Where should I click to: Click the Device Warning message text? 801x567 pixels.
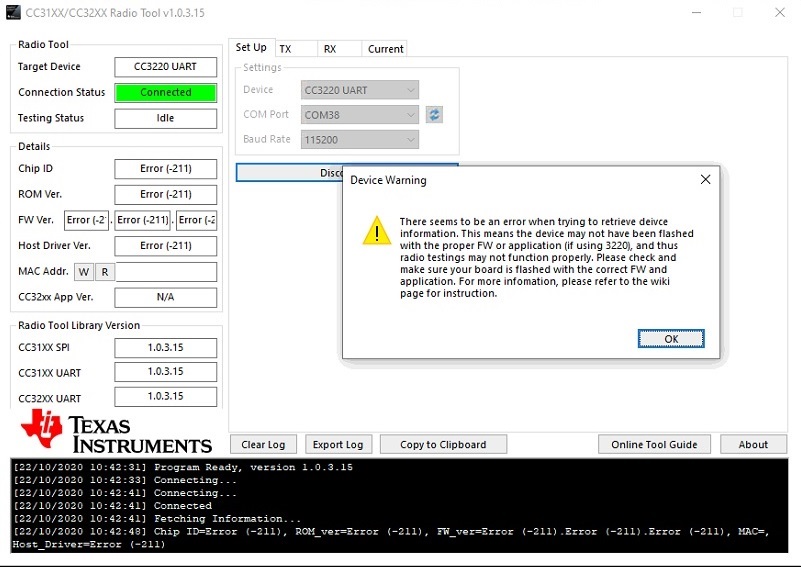pyautogui.click(x=547, y=257)
